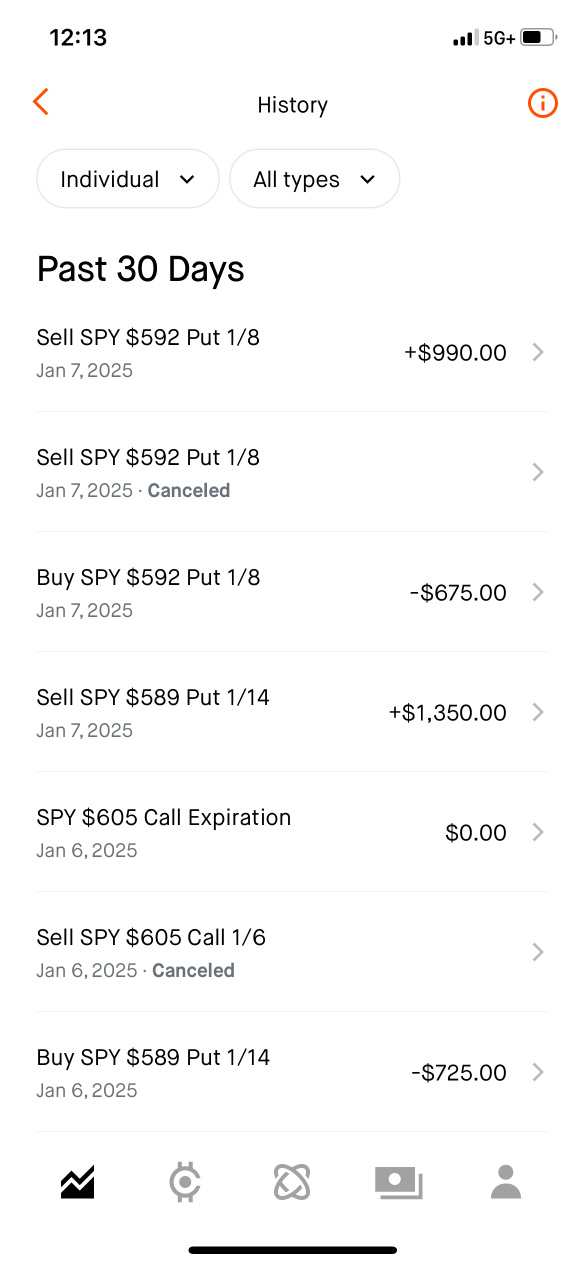Open Buy SPY $589 Put 1/14 transaction
Viewport: 585px width, 1266px height.
pyautogui.click(x=292, y=1072)
